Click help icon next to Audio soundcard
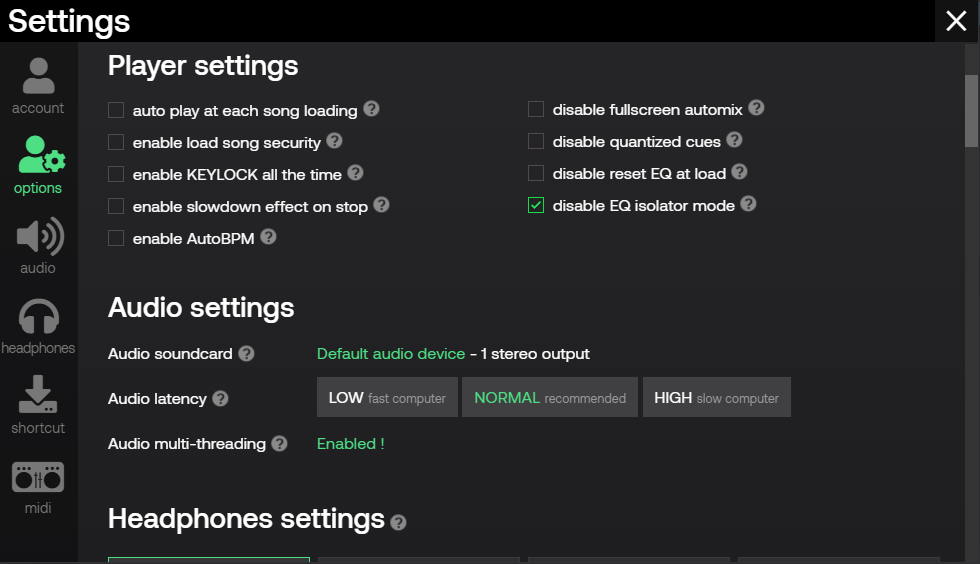Screen dimensions: 980x564 coord(246,354)
